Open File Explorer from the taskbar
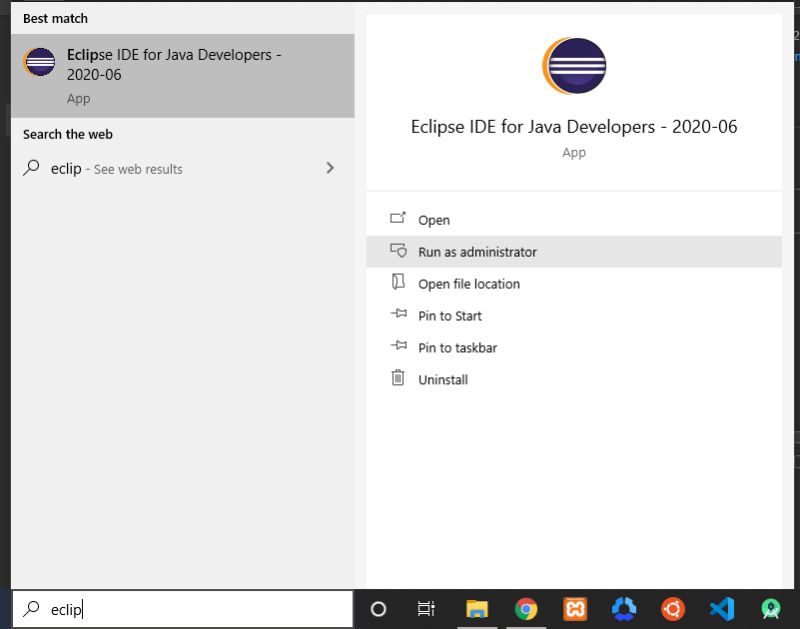 (x=477, y=607)
